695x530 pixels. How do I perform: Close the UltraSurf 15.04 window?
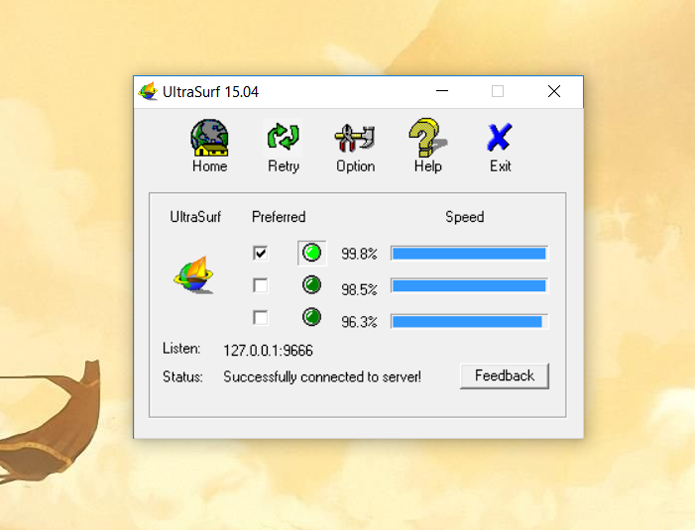point(554,91)
